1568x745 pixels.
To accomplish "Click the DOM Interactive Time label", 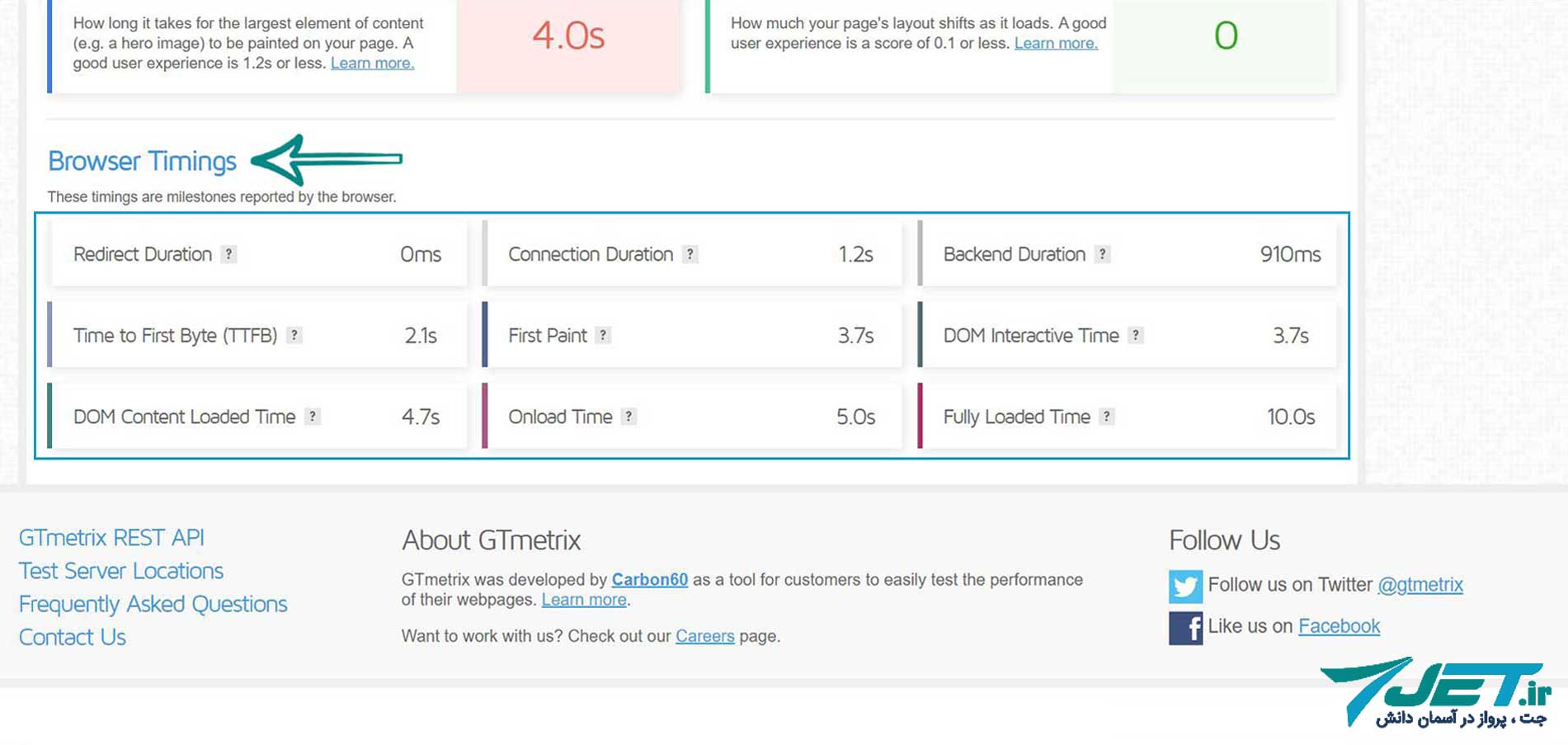I will 1031,335.
